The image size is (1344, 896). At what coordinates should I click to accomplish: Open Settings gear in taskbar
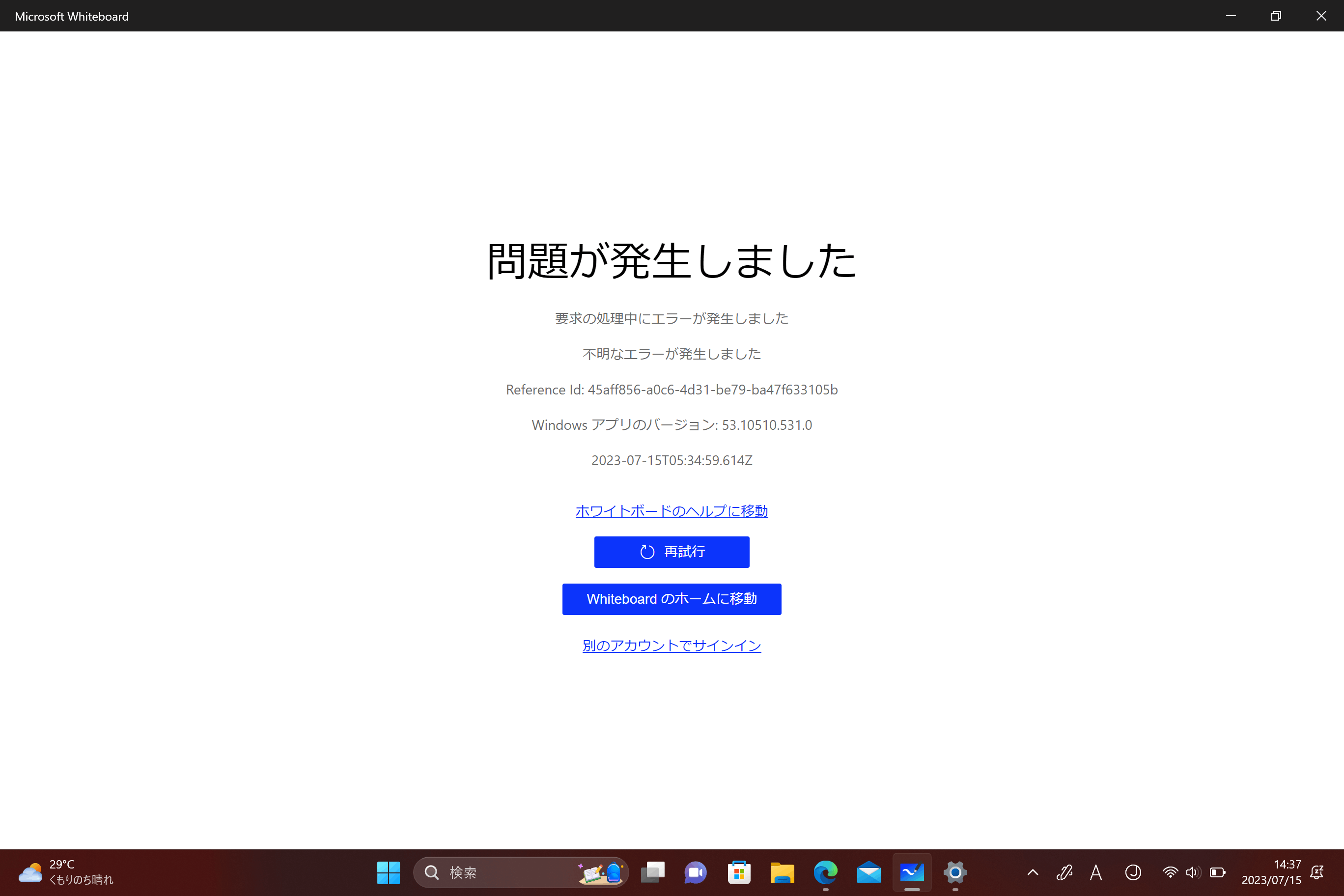click(x=955, y=872)
